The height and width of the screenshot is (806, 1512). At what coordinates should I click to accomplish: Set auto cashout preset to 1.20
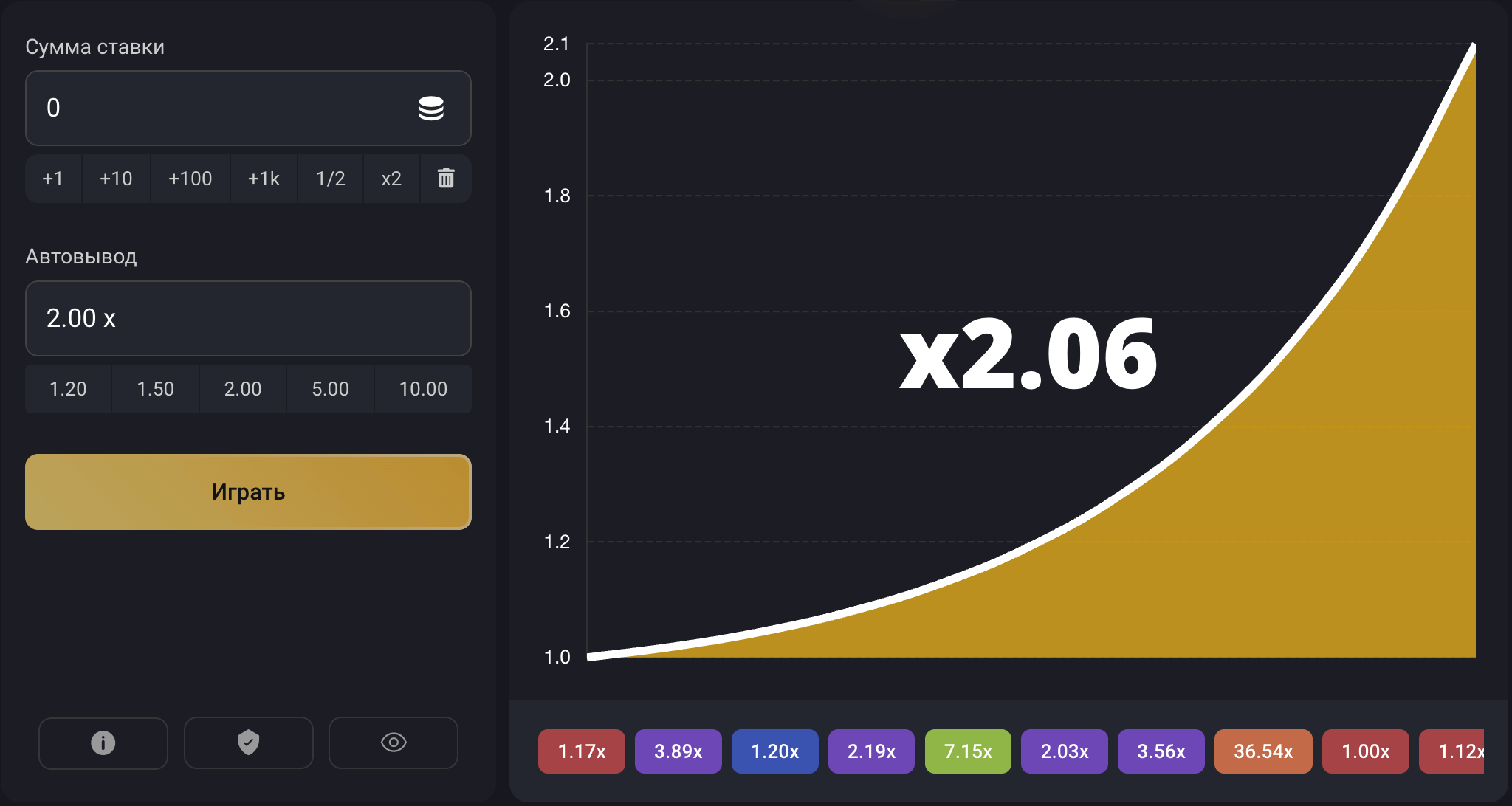click(x=68, y=389)
